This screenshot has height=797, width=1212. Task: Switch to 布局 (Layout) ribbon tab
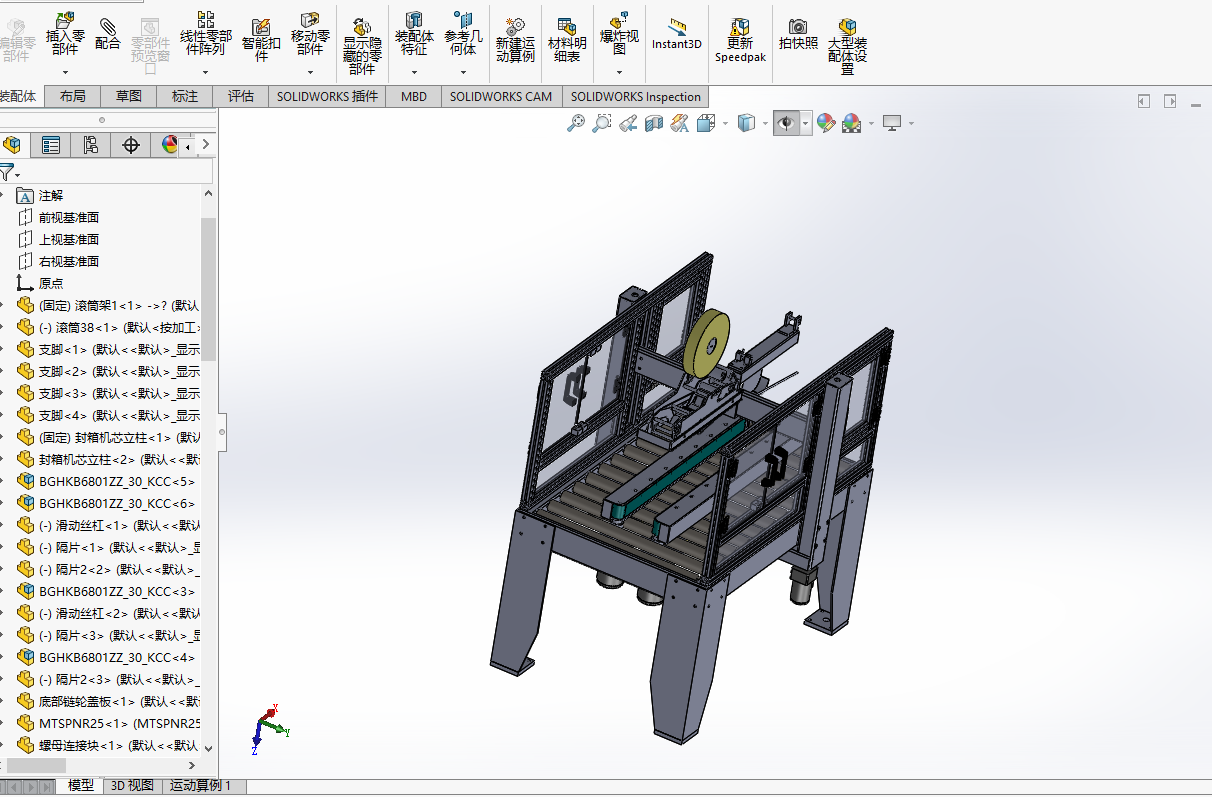(x=72, y=96)
